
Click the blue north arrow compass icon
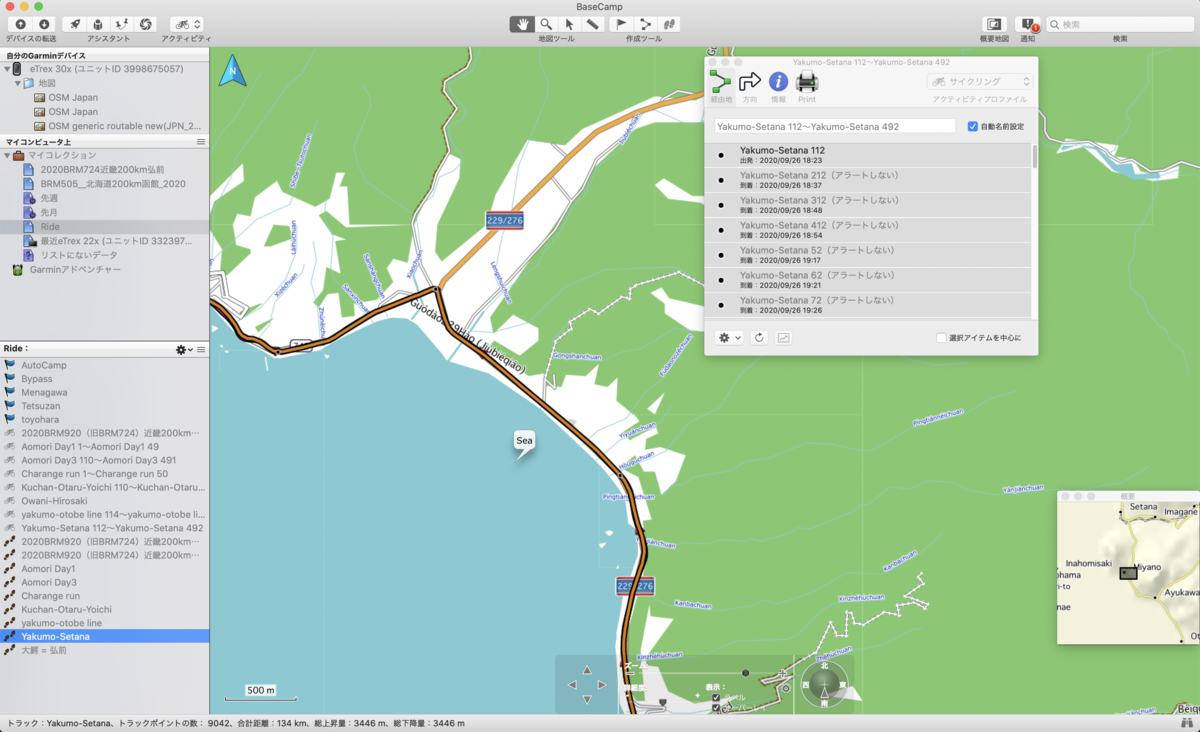pos(232,71)
